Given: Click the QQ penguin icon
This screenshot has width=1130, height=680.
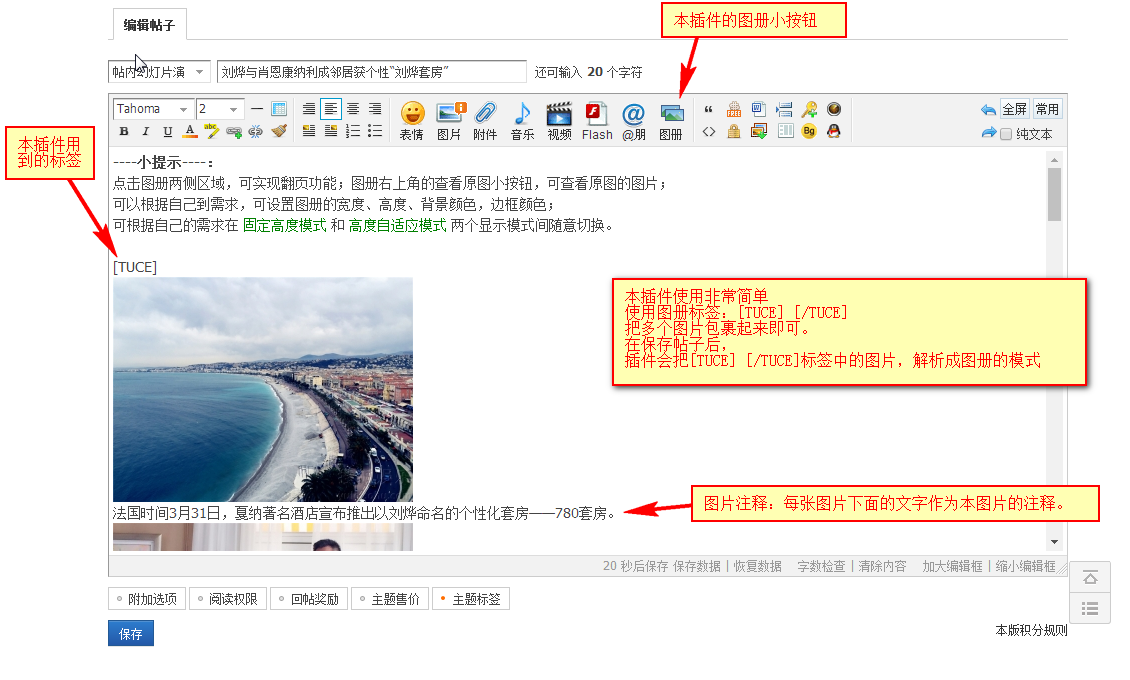Looking at the screenshot, I should (x=834, y=131).
